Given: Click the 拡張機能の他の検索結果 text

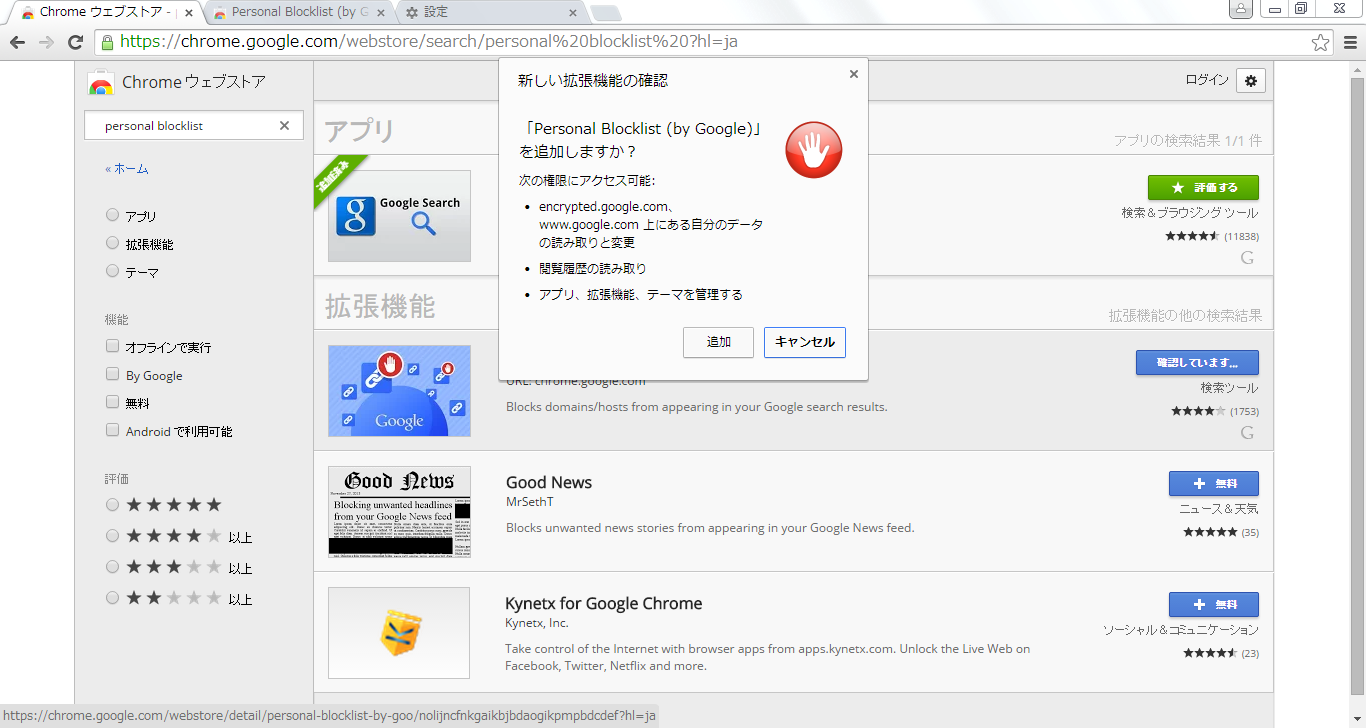Looking at the screenshot, I should tap(1185, 316).
